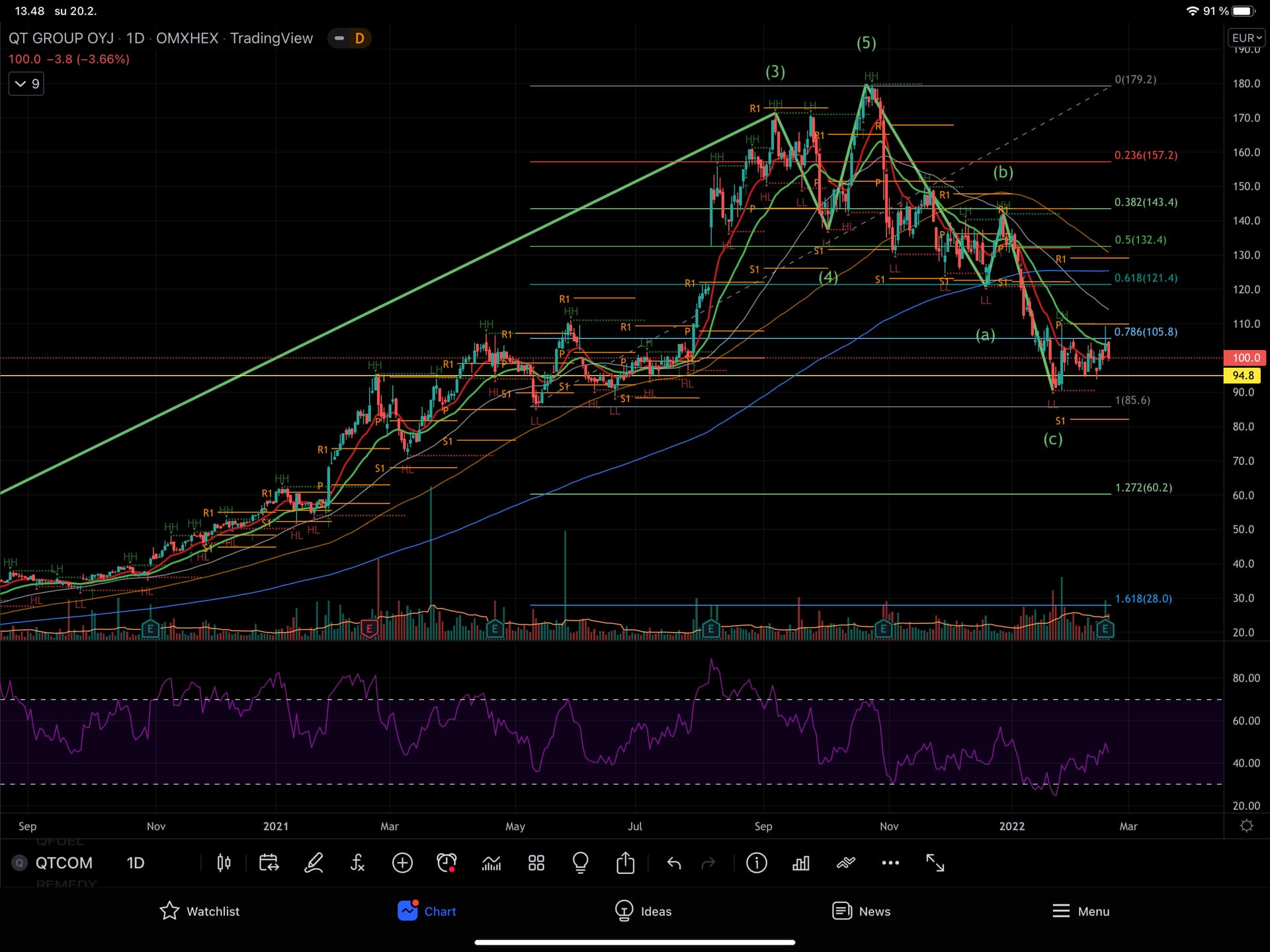Tap the share export icon

tap(625, 863)
